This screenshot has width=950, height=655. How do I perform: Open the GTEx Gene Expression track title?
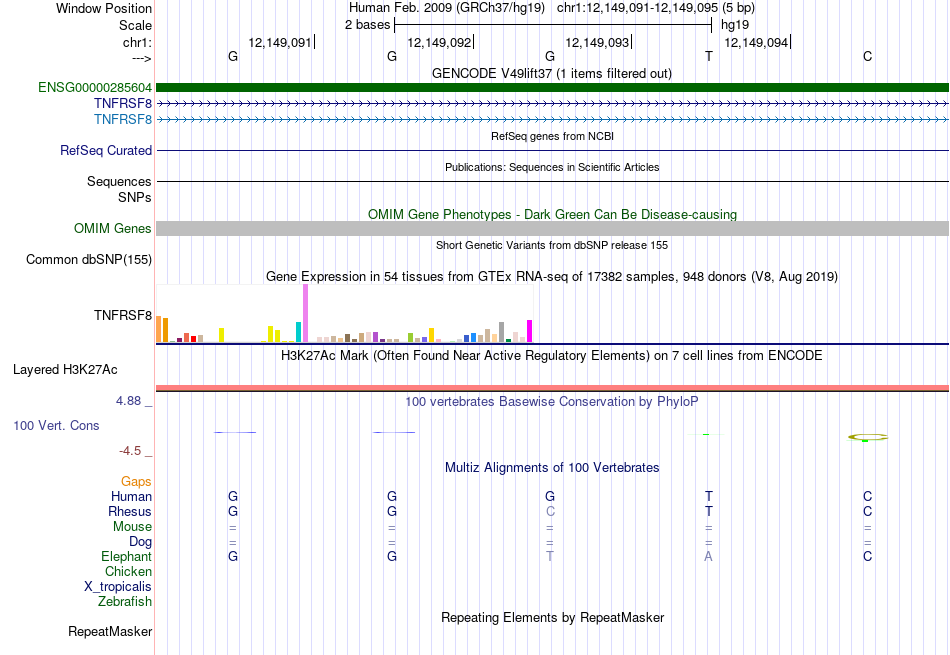click(x=552, y=276)
